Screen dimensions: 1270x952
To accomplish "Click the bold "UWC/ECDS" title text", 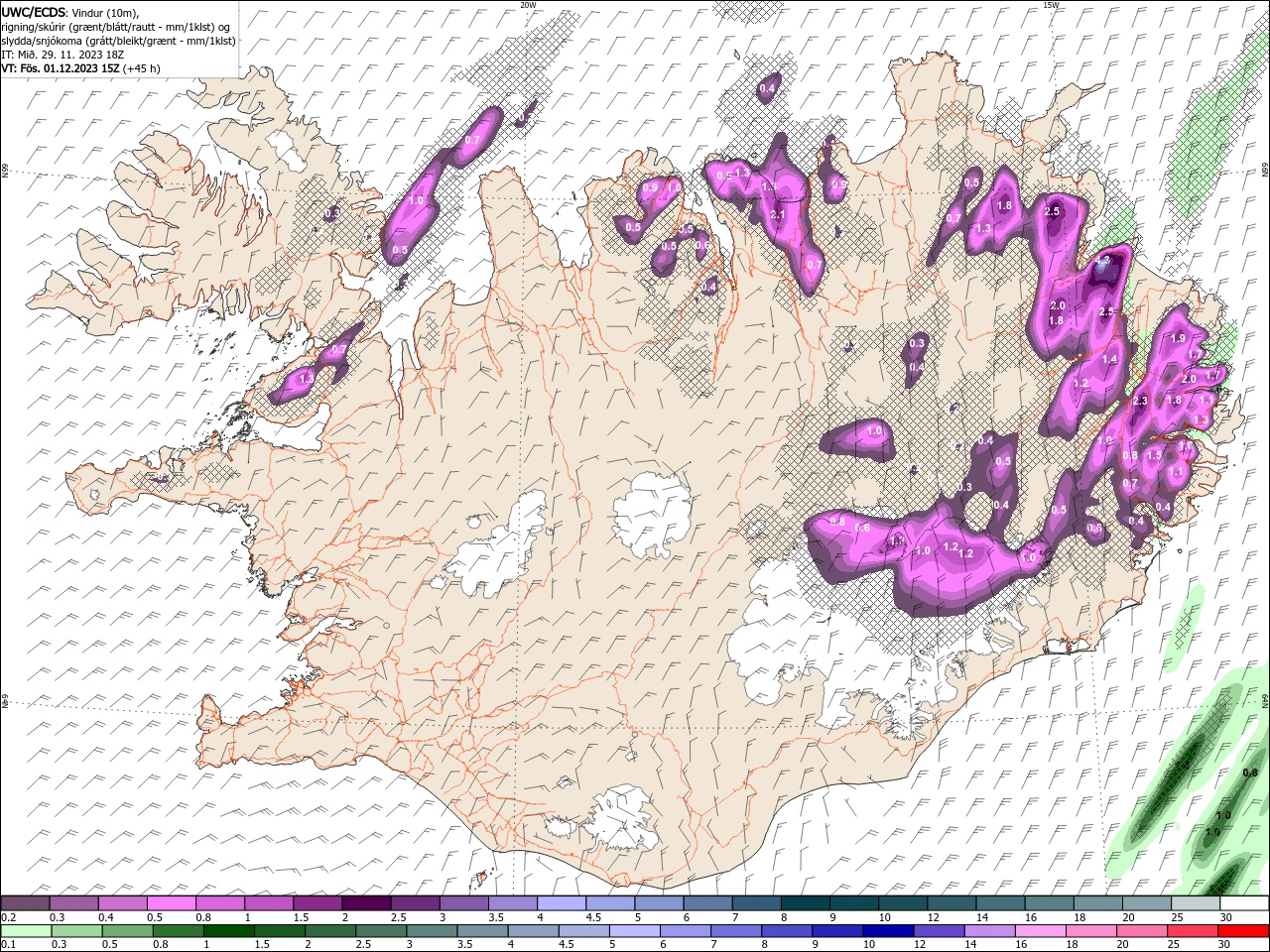I will point(34,11).
